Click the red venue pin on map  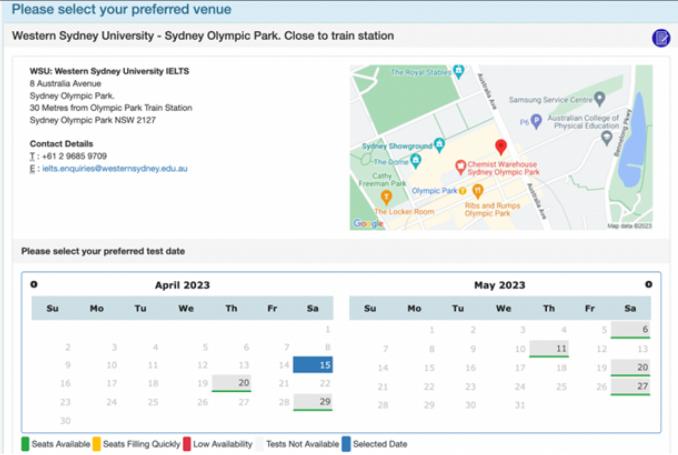[x=501, y=147]
